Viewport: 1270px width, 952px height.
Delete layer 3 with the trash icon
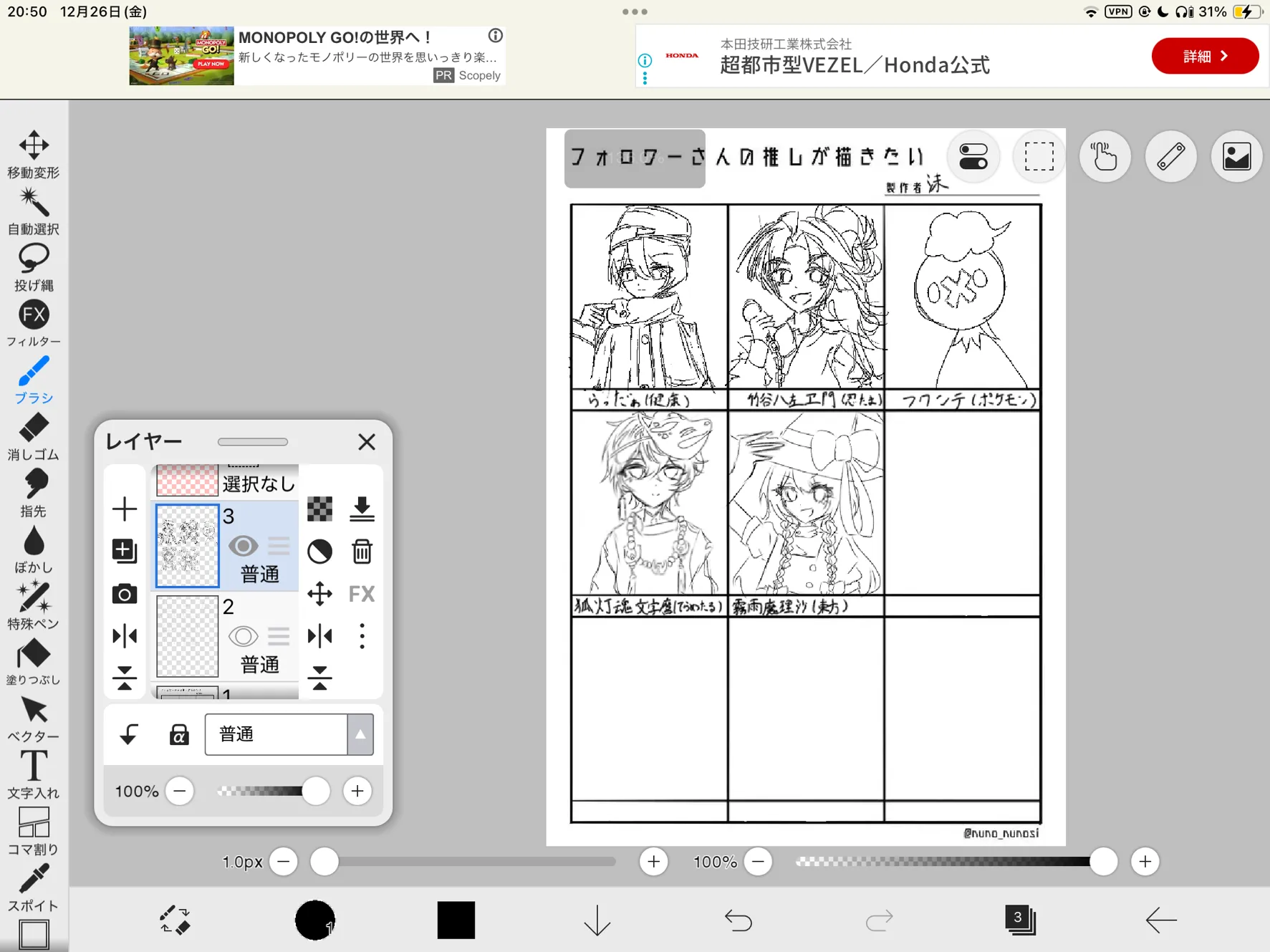(x=362, y=552)
